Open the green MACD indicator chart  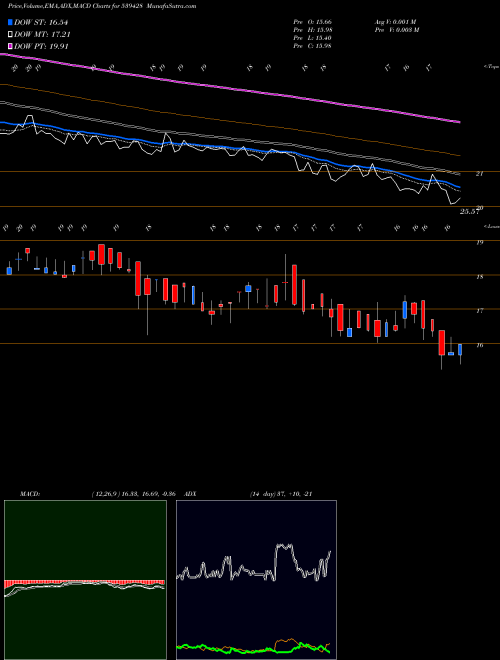(x=85, y=580)
